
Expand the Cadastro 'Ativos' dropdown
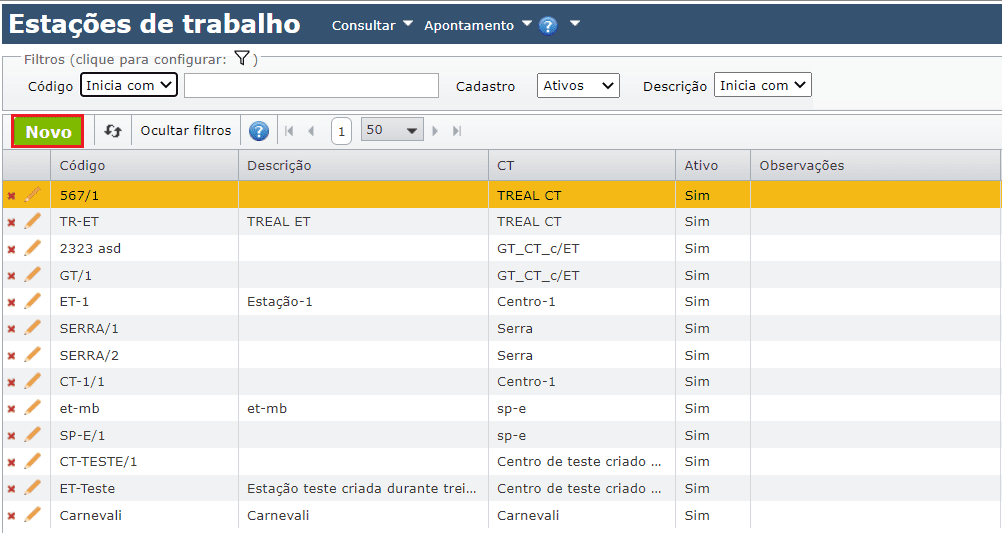coord(578,86)
